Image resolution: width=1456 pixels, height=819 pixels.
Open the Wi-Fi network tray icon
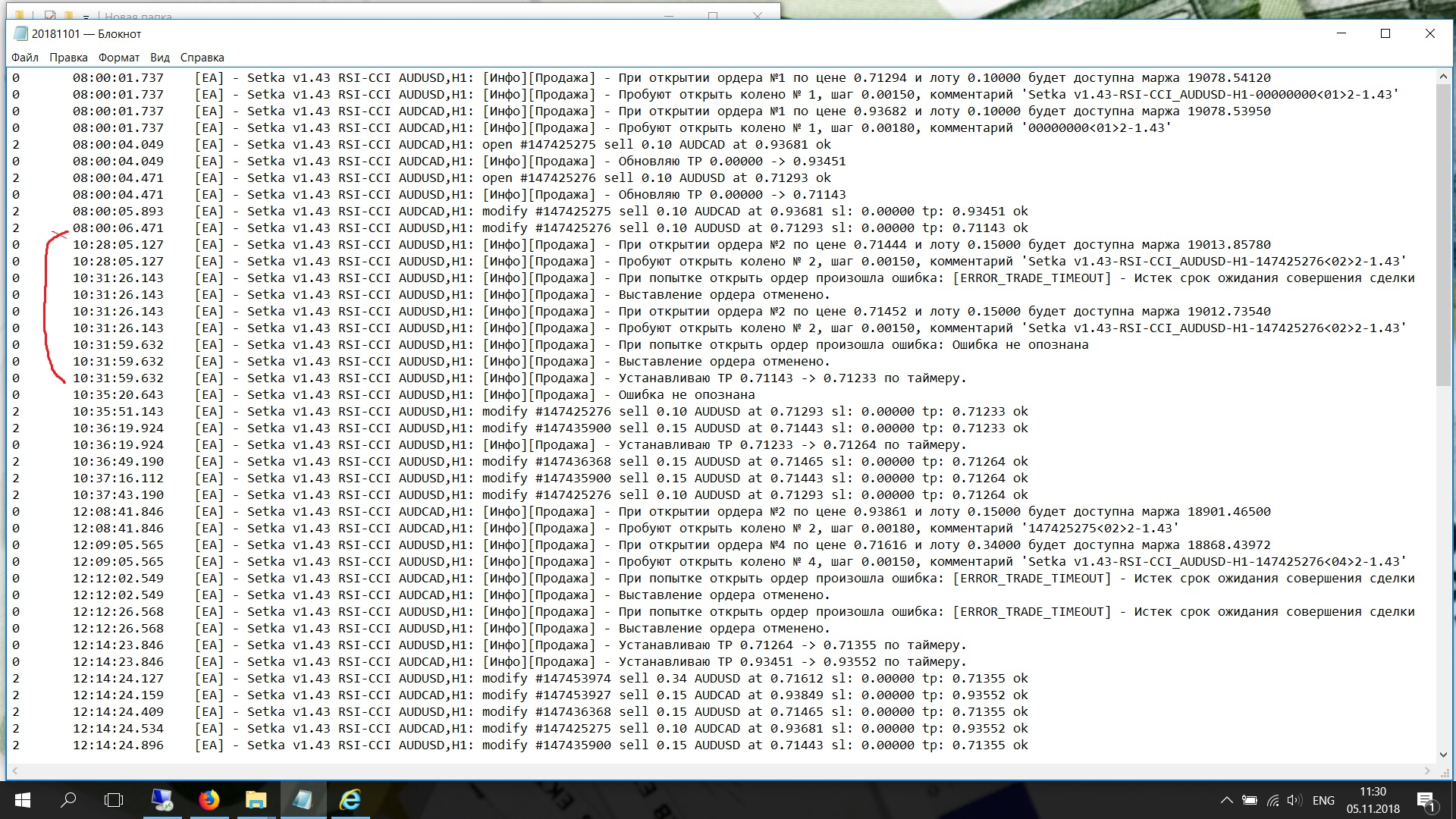1273,800
